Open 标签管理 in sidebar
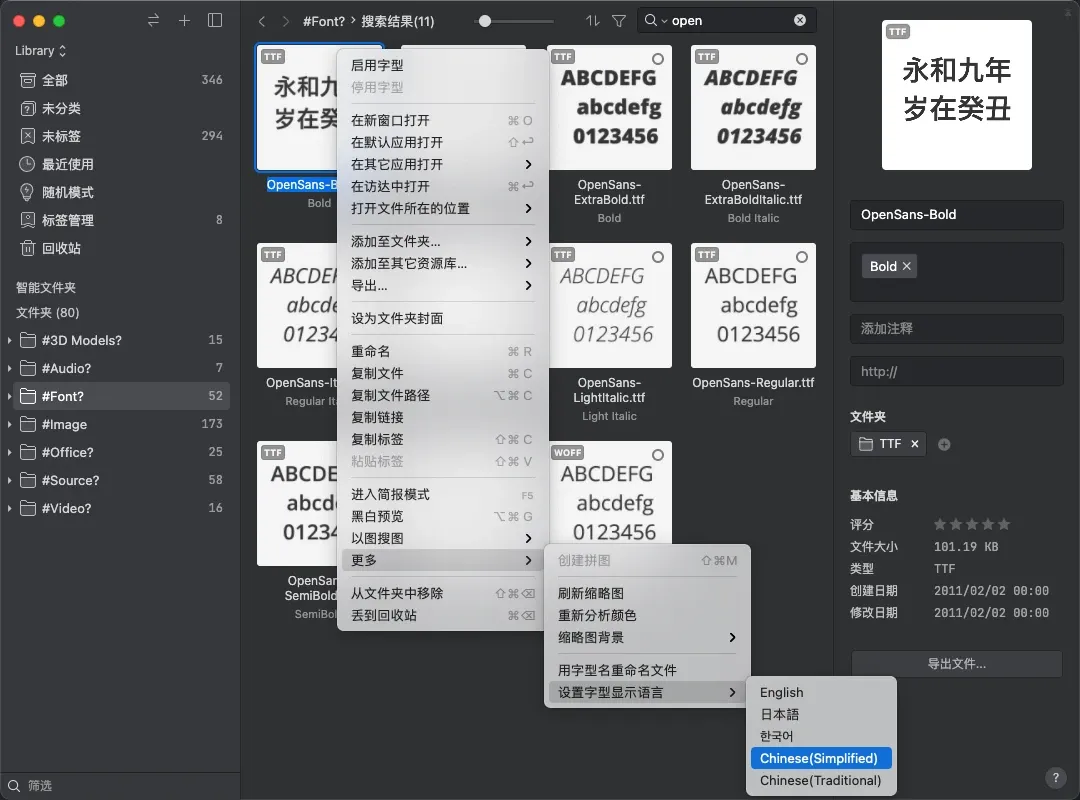The image size is (1080, 800). pos(121,220)
